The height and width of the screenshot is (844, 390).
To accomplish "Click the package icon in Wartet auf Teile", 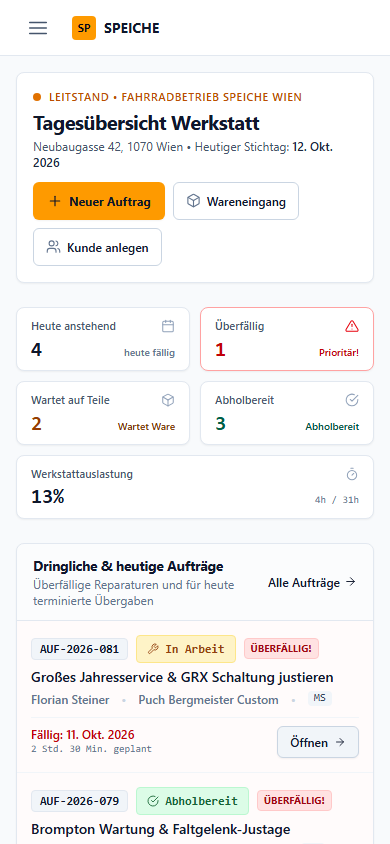I will coord(168,400).
